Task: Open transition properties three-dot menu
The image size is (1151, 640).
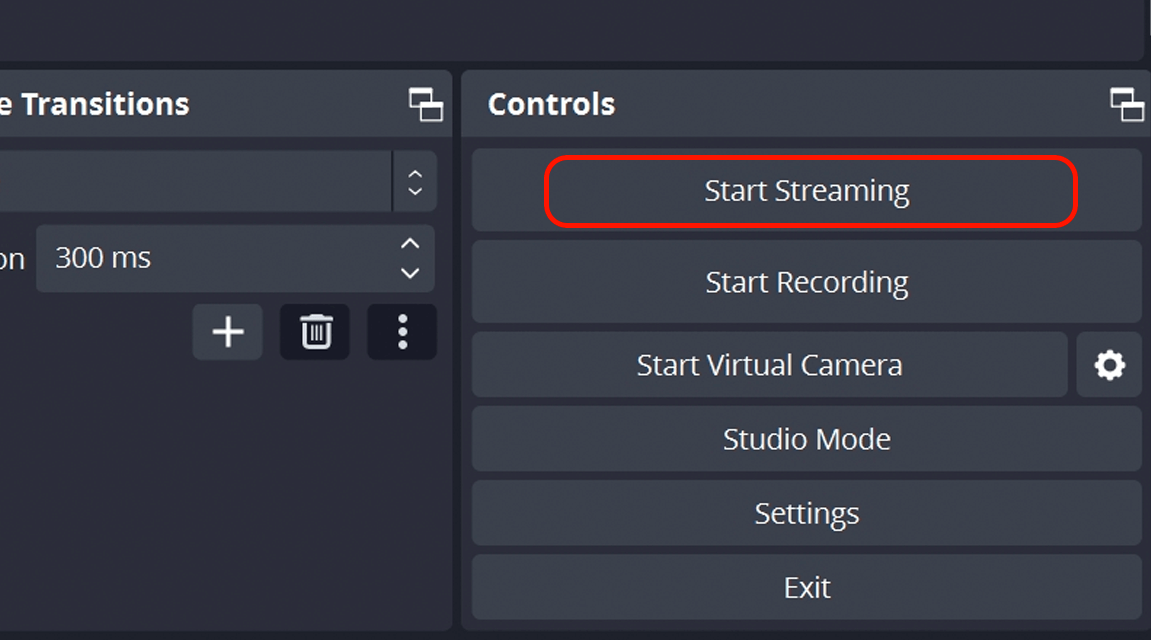Action: (x=401, y=331)
